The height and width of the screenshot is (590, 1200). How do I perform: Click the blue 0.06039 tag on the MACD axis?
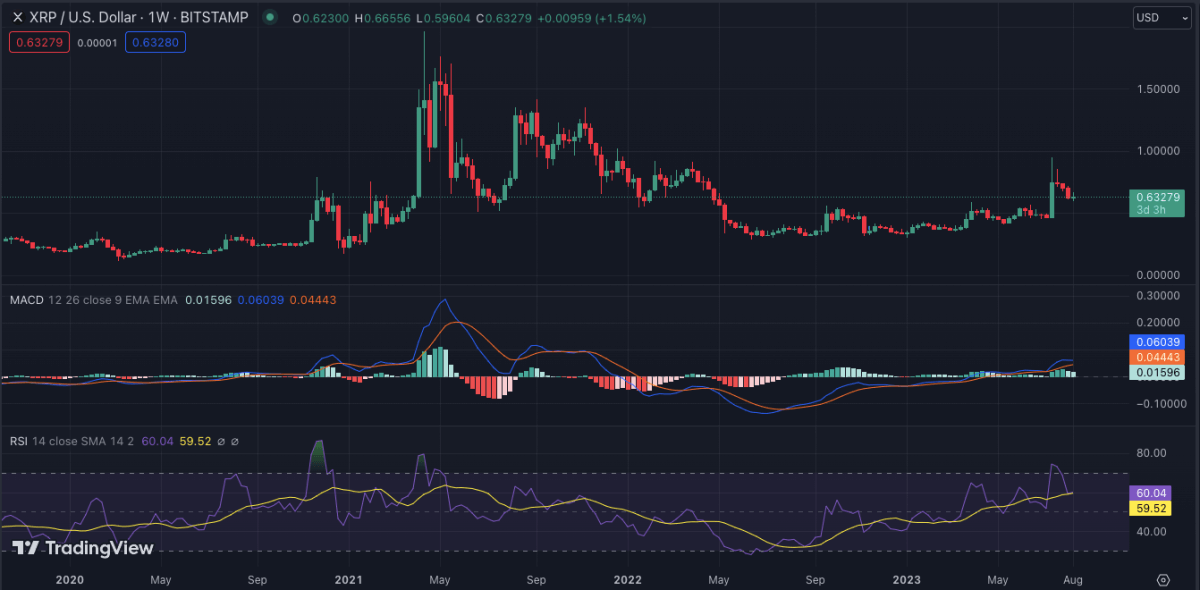1156,342
